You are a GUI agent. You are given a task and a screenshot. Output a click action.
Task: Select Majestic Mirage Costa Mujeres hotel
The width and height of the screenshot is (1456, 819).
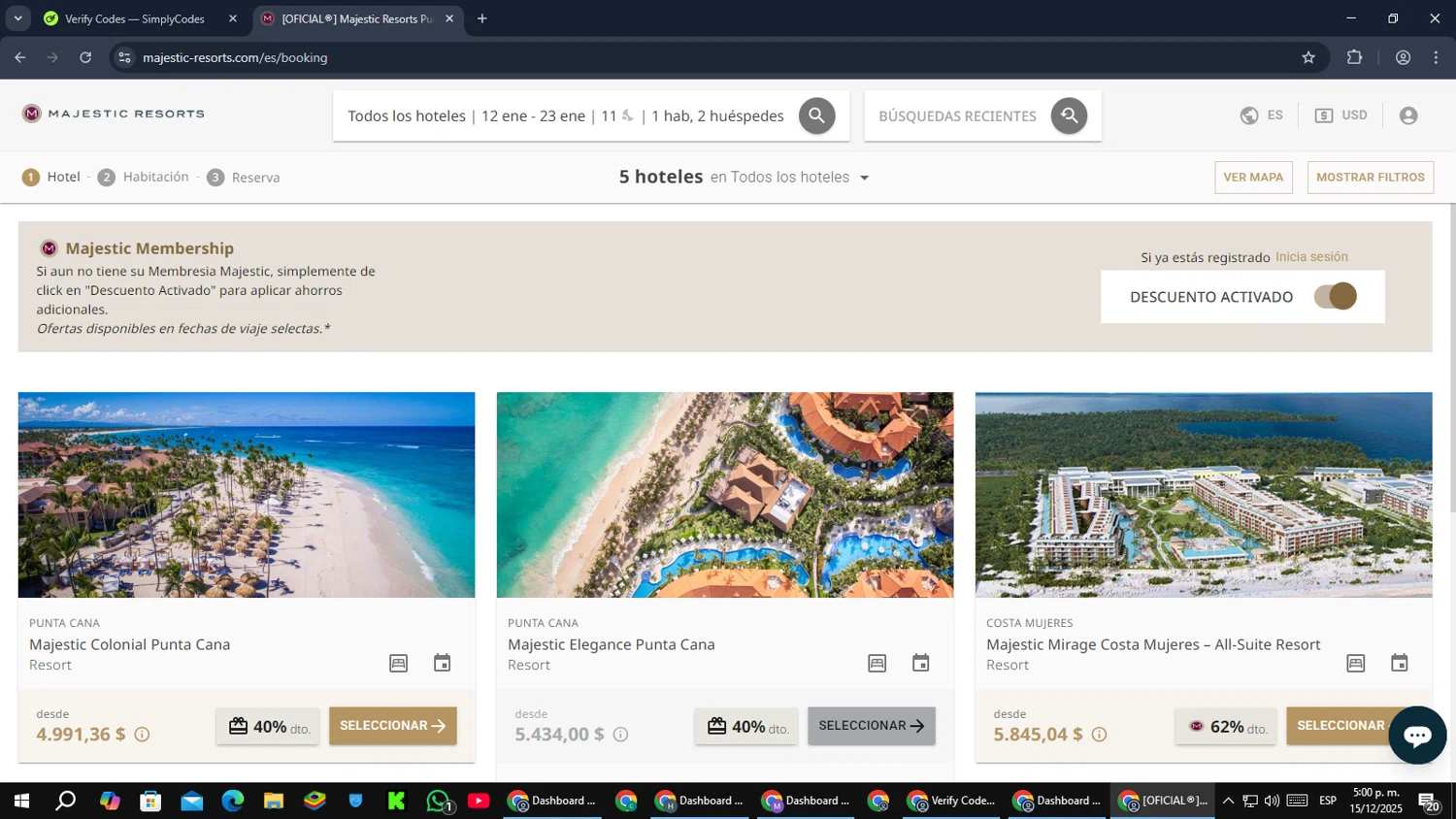(1350, 726)
